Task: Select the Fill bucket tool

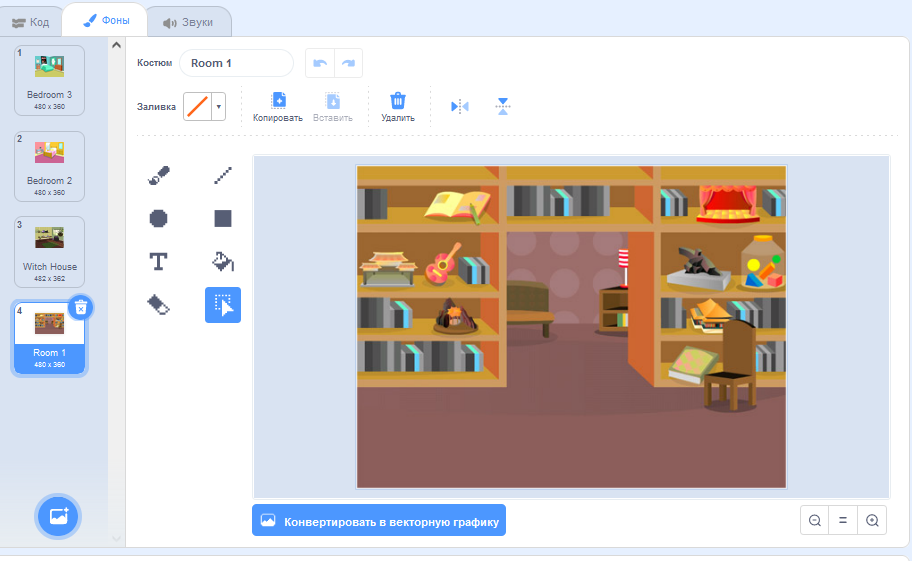Action: click(x=223, y=262)
